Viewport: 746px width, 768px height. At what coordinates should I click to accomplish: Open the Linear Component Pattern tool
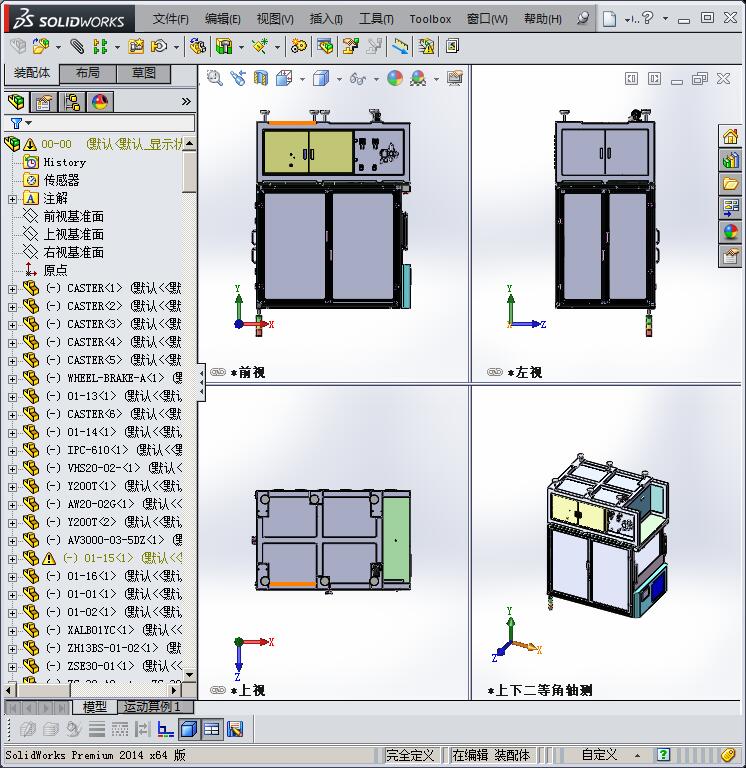tap(100, 47)
